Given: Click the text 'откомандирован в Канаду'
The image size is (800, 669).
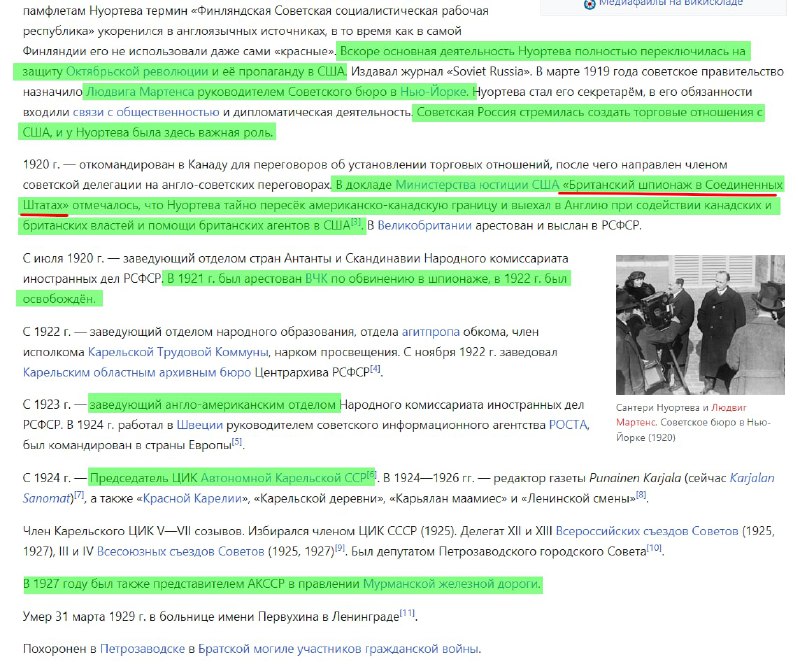Looking at the screenshot, I should tap(153, 165).
